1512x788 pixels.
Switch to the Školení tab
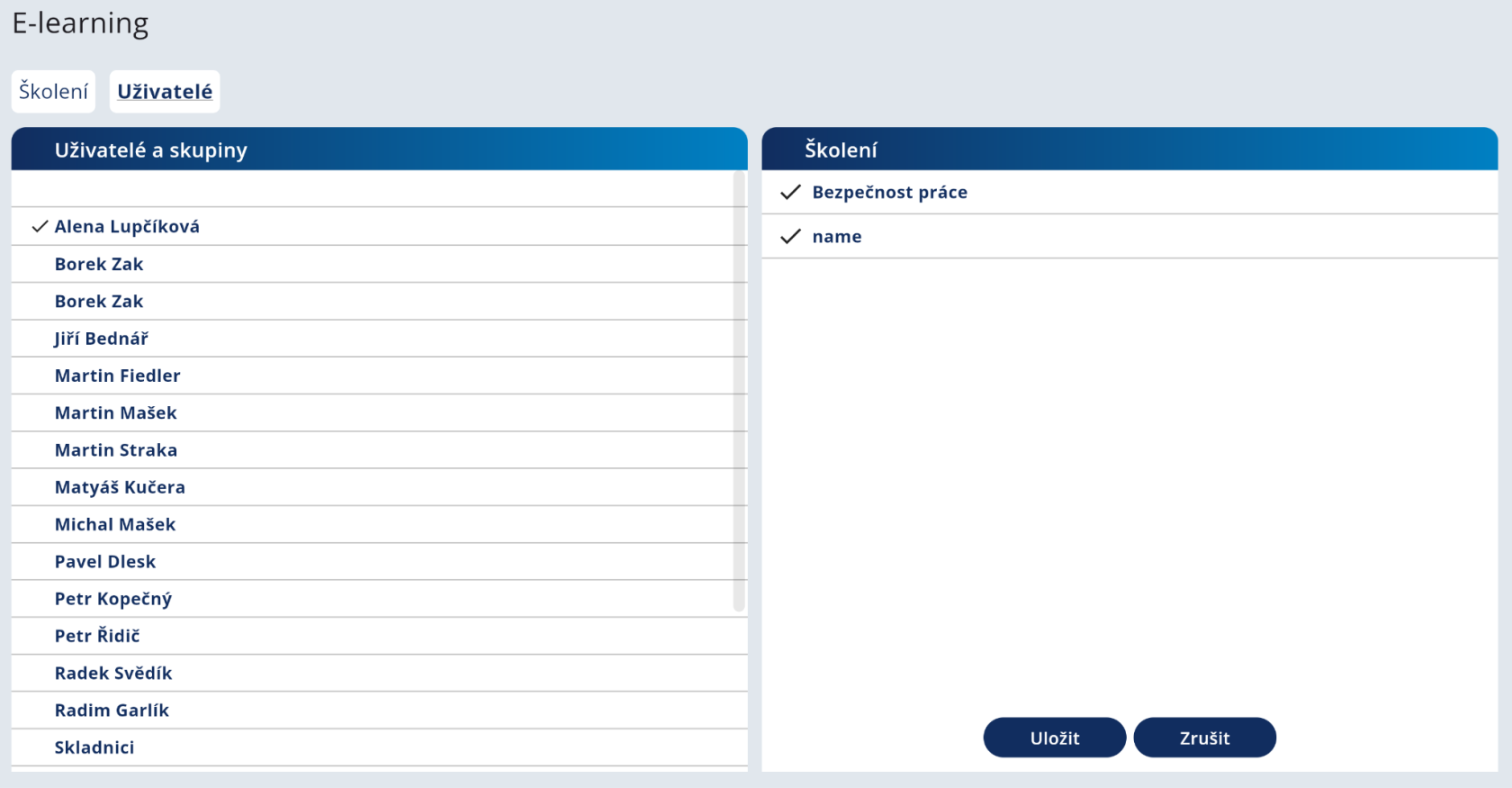click(x=53, y=92)
